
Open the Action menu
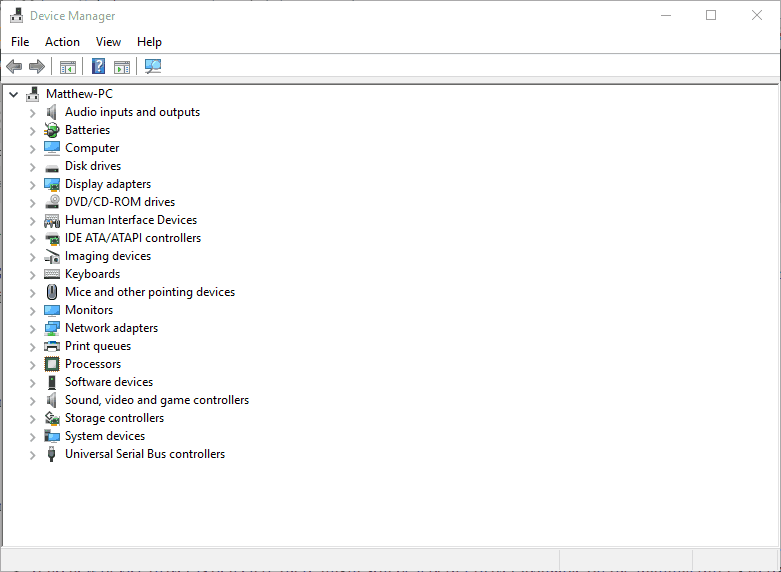(x=62, y=42)
